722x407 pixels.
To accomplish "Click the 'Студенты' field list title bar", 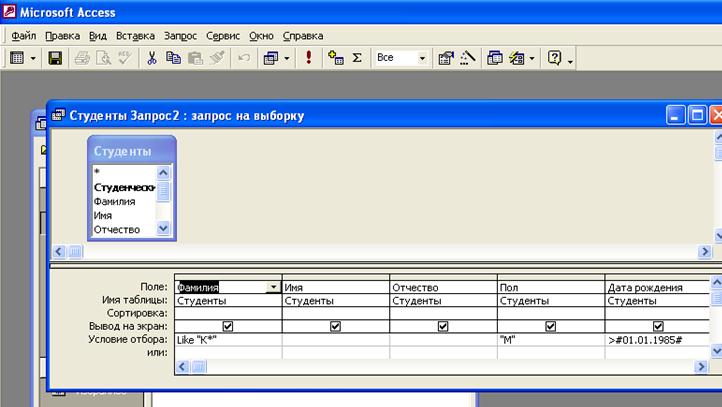I will [132, 151].
